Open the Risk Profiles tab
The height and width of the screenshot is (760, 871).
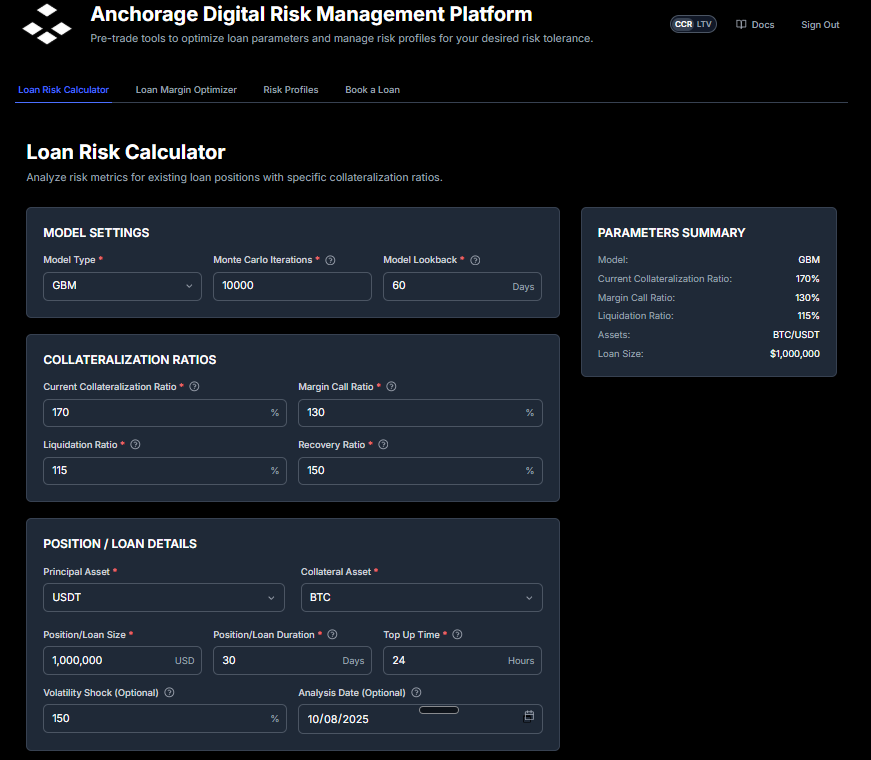tap(290, 89)
